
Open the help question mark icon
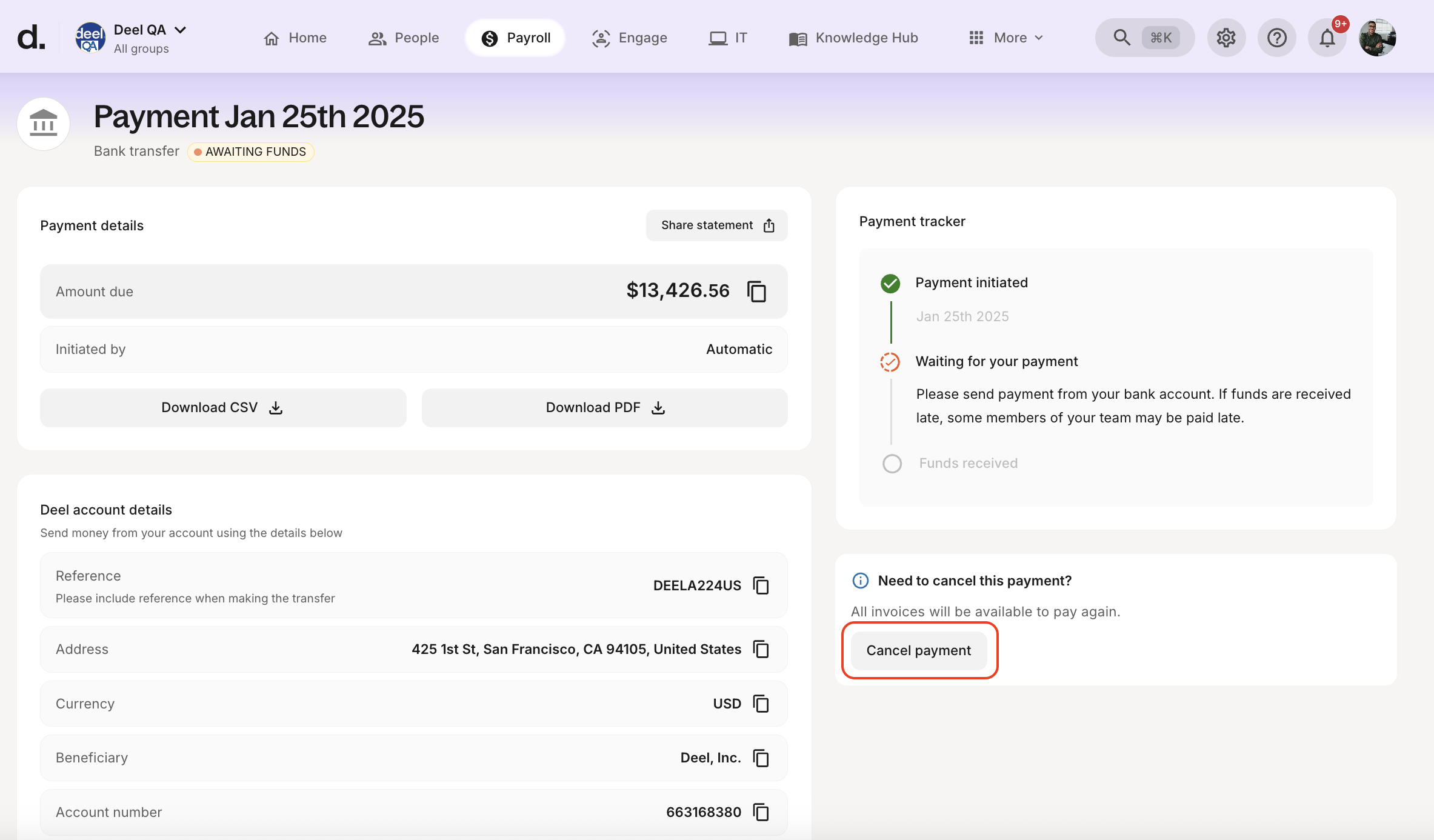[x=1276, y=38]
